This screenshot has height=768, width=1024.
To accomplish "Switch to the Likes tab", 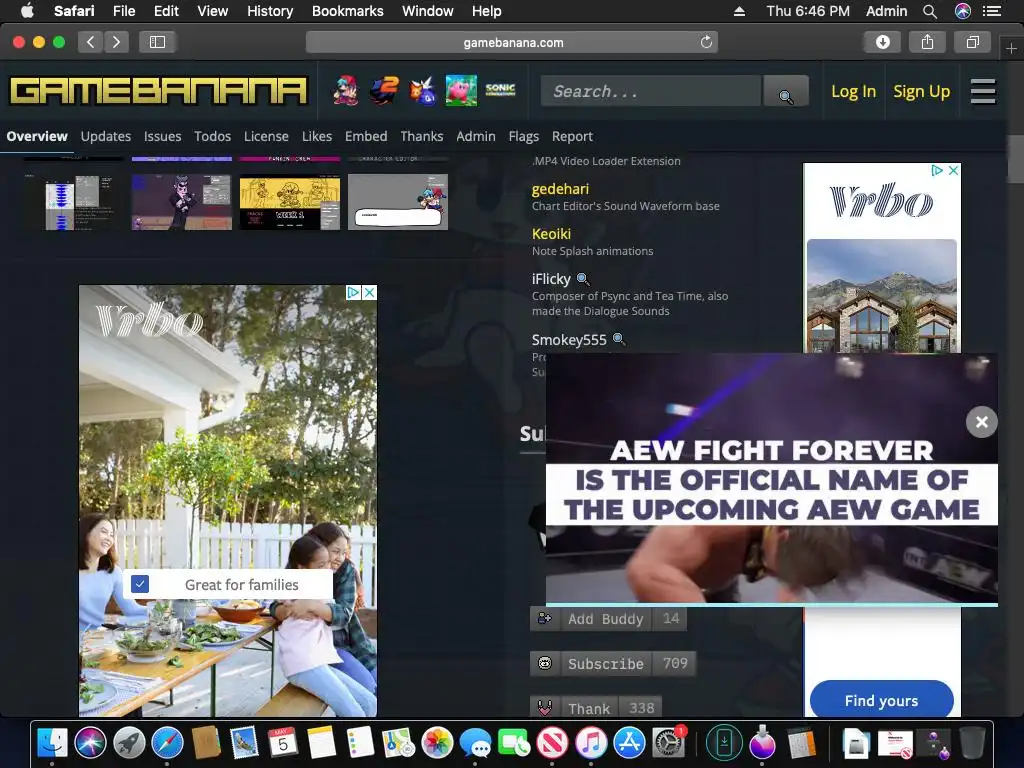I will (x=317, y=136).
